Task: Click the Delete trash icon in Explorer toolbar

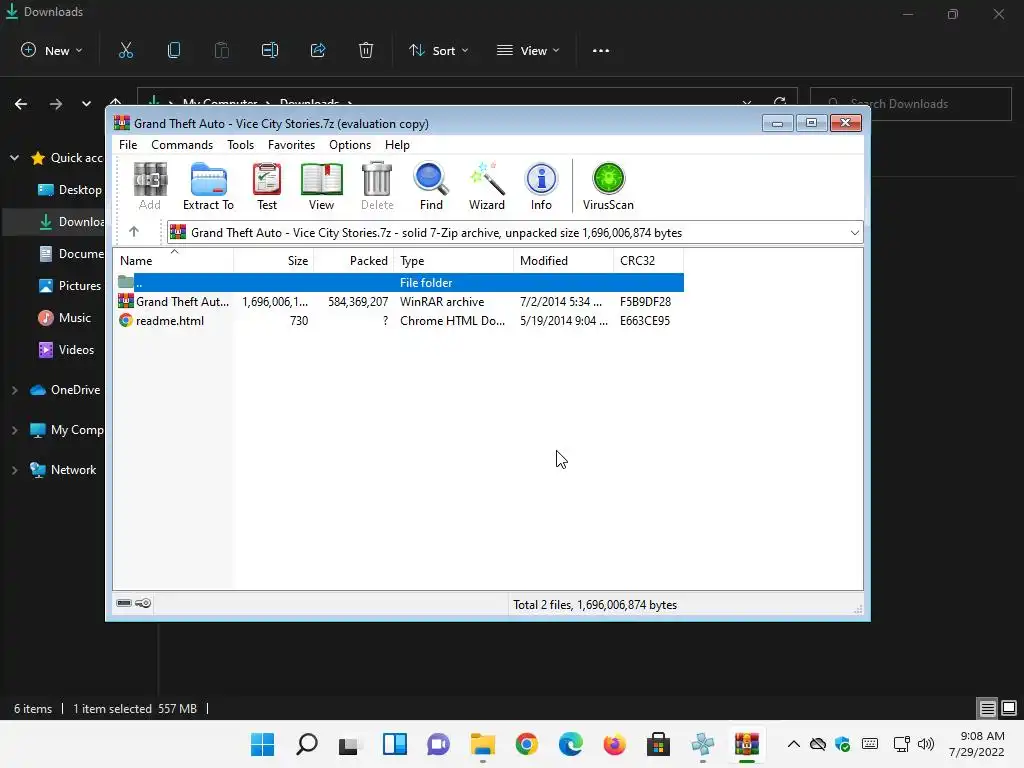Action: click(x=366, y=50)
